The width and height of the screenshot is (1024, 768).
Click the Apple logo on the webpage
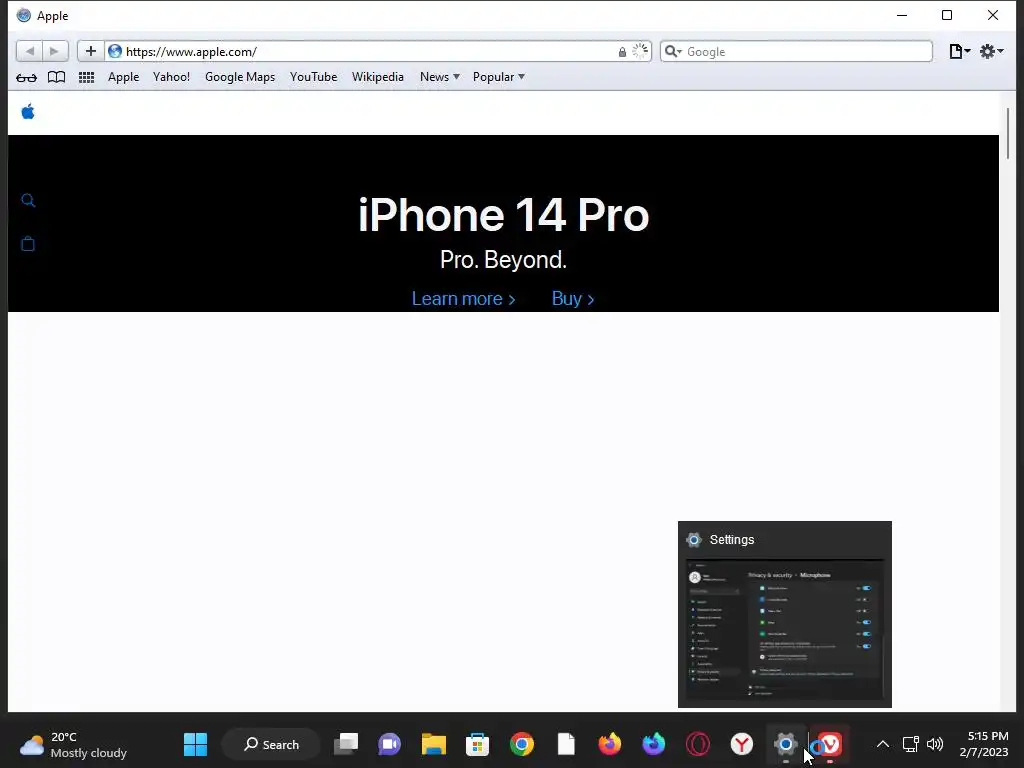coord(28,112)
